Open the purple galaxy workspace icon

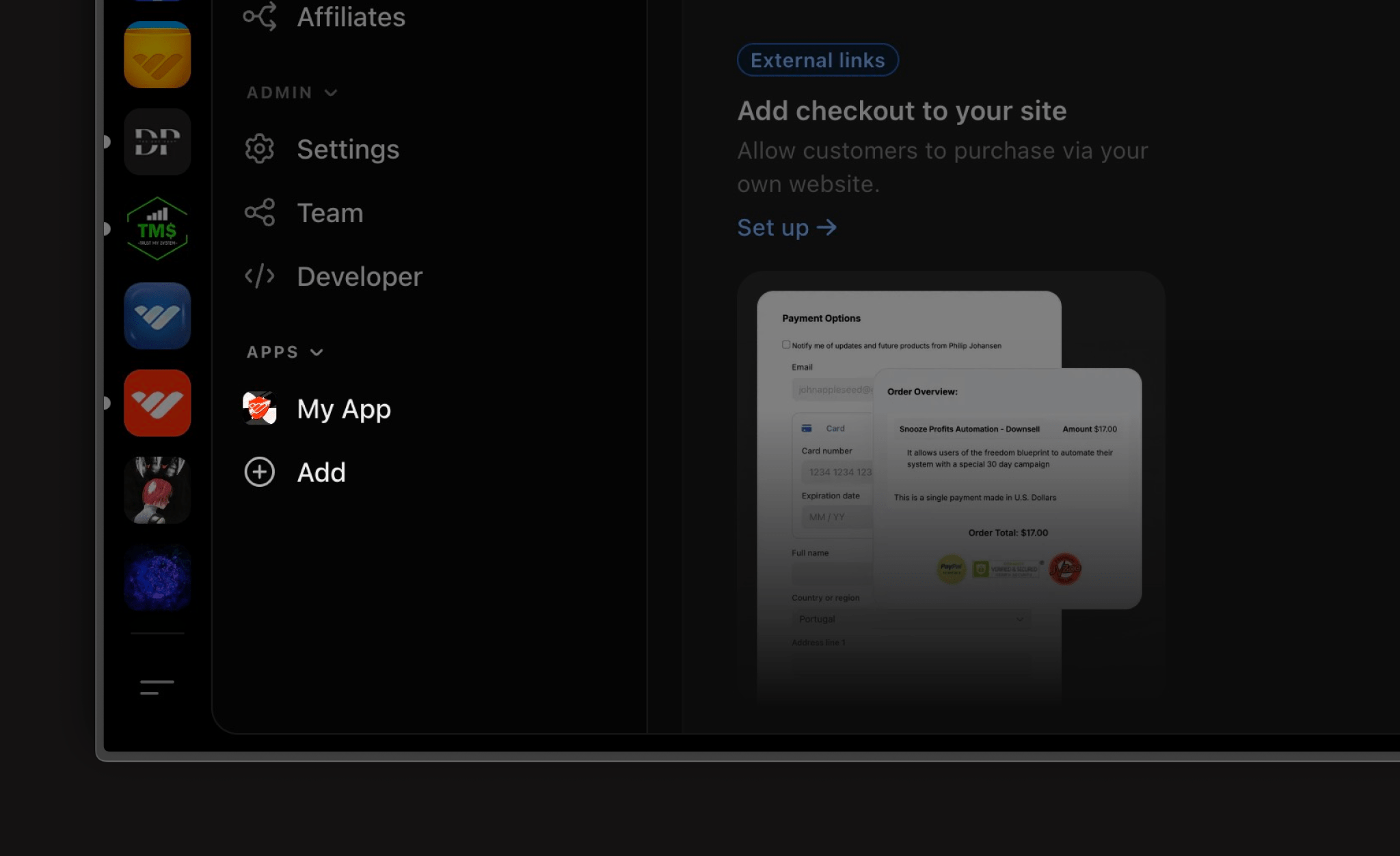click(x=157, y=577)
